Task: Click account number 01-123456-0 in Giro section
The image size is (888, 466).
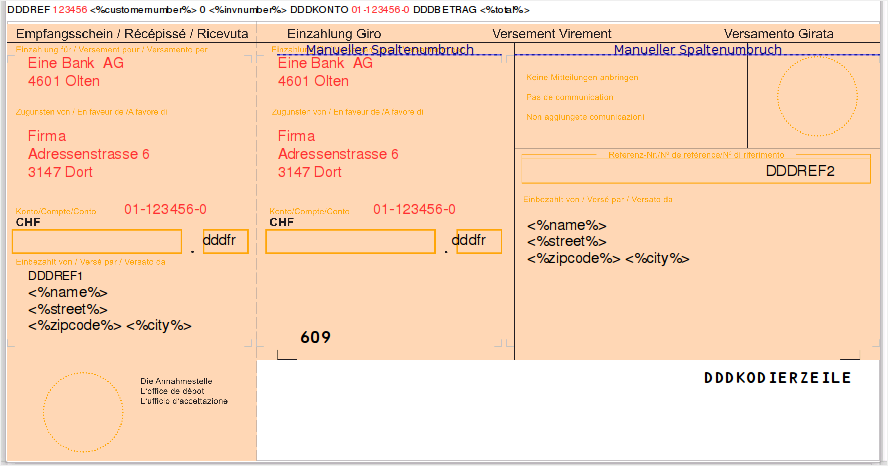Action: point(414,209)
